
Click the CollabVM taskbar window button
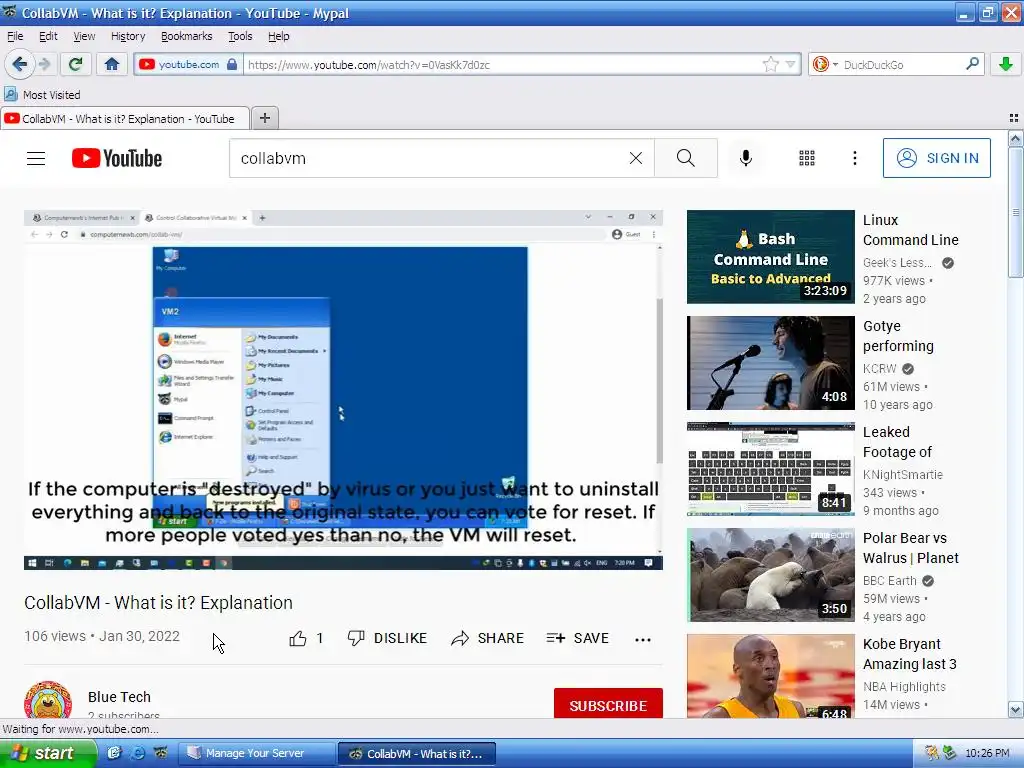click(x=417, y=754)
